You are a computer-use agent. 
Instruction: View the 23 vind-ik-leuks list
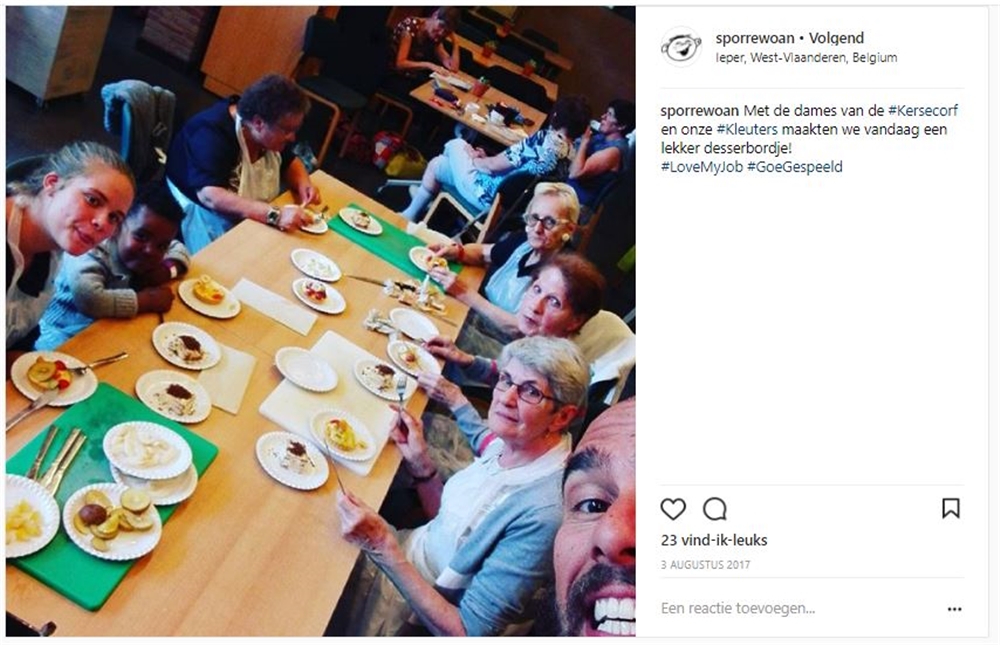(x=714, y=540)
